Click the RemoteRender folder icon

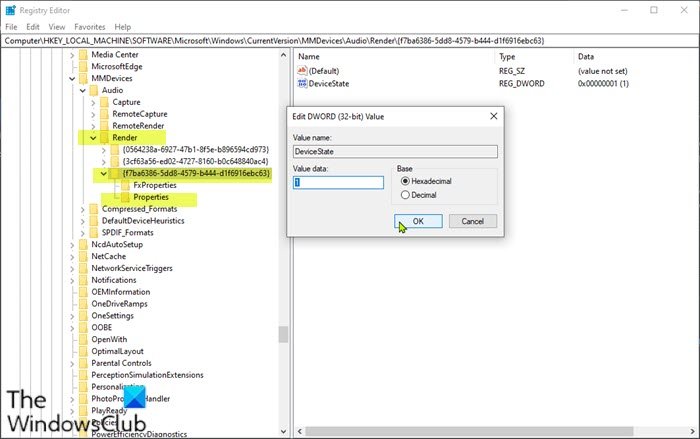coord(104,126)
